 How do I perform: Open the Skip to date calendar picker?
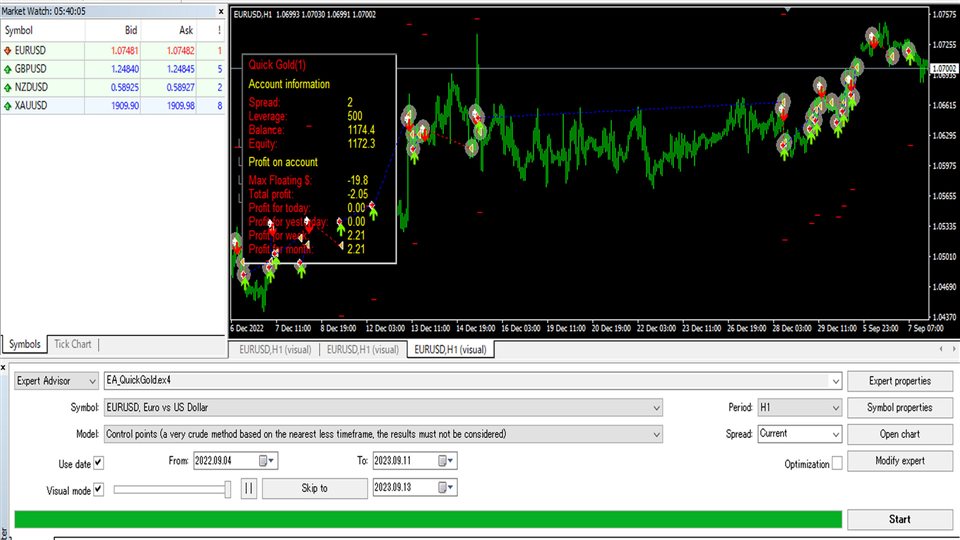[446, 487]
